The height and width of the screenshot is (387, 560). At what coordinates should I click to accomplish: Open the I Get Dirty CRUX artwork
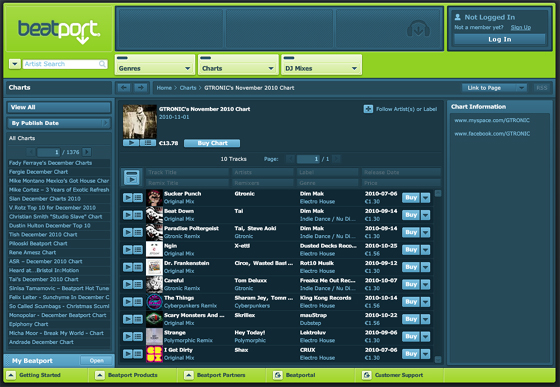154,354
